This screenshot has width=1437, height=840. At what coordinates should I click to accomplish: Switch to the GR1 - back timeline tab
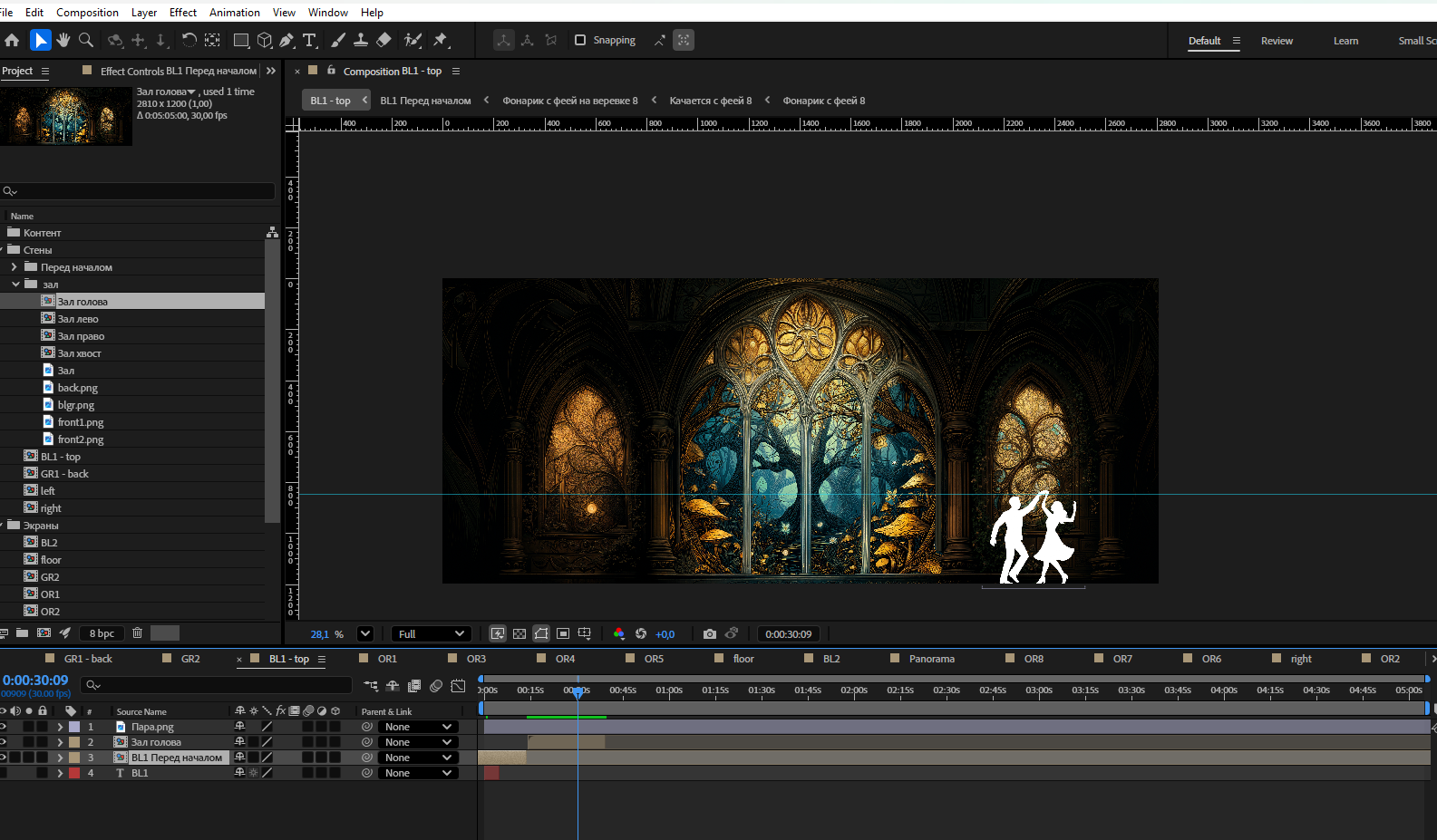[x=88, y=659]
